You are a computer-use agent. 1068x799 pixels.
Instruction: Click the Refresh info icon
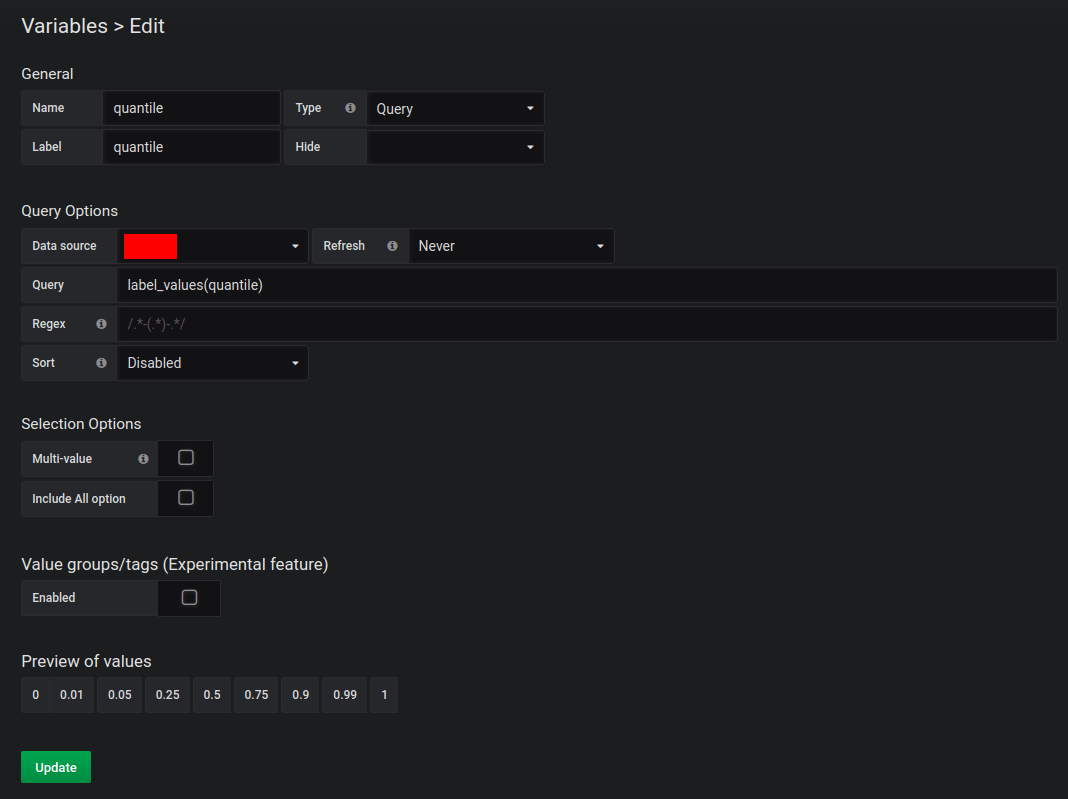(392, 246)
